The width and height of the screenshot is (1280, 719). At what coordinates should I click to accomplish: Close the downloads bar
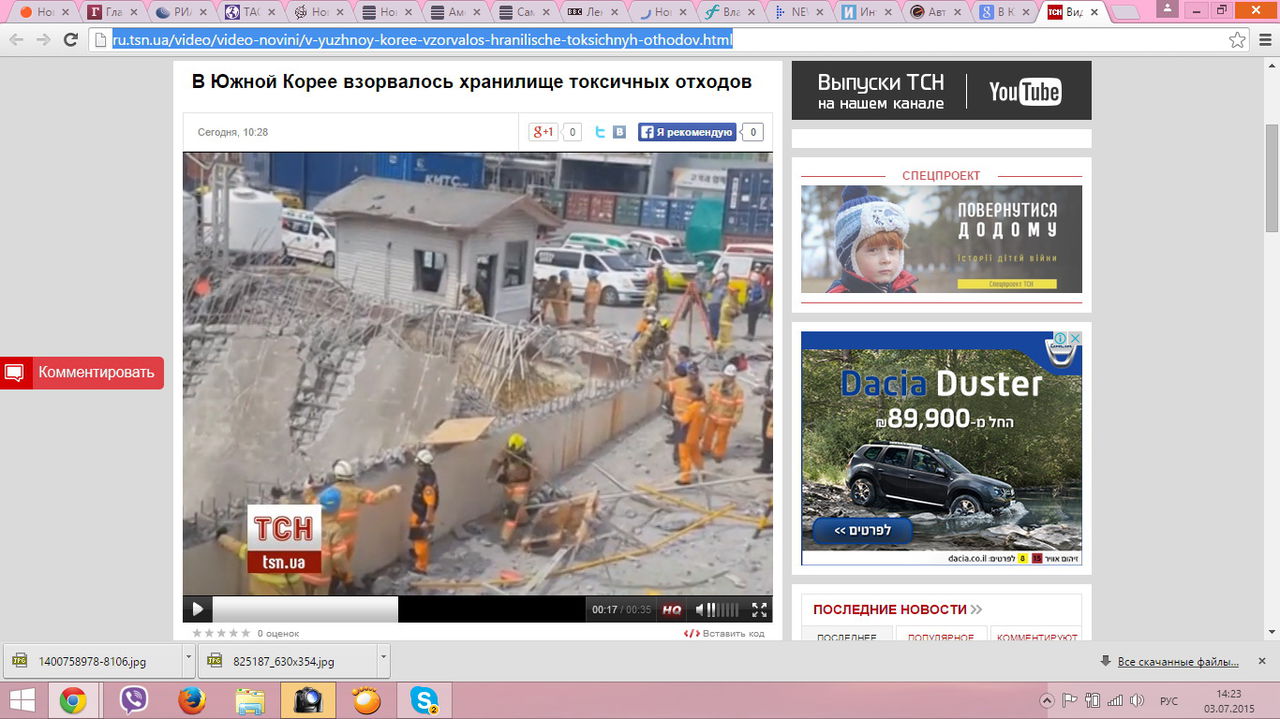pyautogui.click(x=1263, y=661)
